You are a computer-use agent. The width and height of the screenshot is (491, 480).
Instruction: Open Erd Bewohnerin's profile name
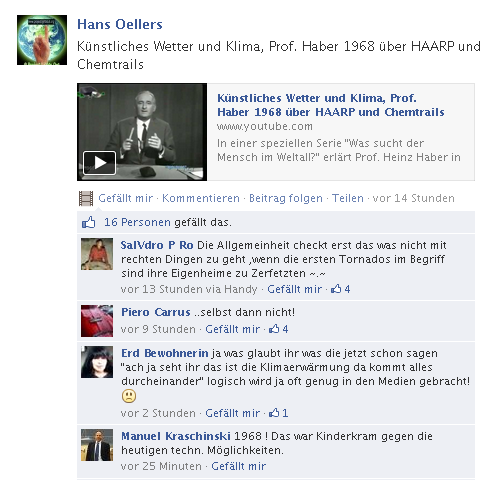[165, 353]
